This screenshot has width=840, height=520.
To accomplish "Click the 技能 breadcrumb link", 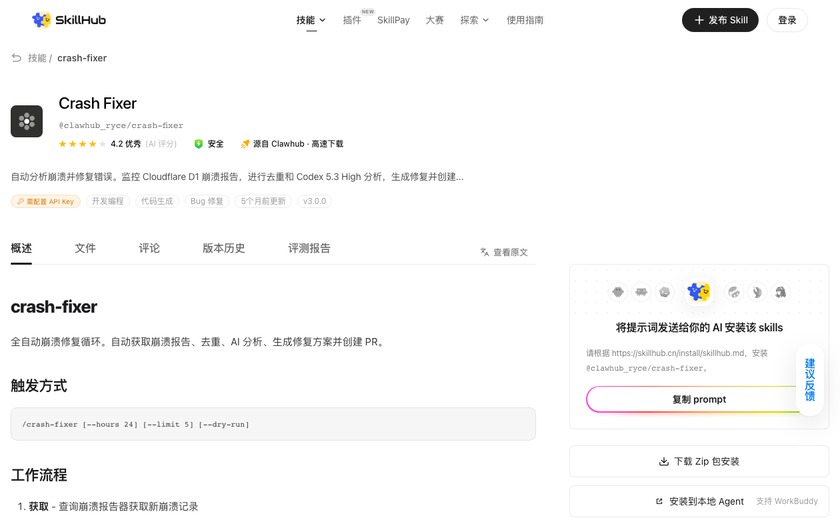I will pyautogui.click(x=37, y=58).
